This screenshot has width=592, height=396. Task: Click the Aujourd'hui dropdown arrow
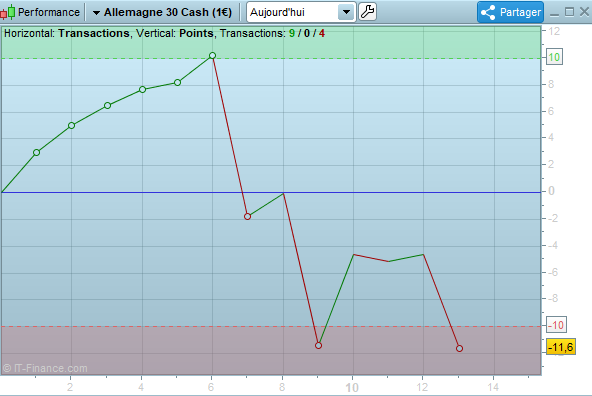346,12
